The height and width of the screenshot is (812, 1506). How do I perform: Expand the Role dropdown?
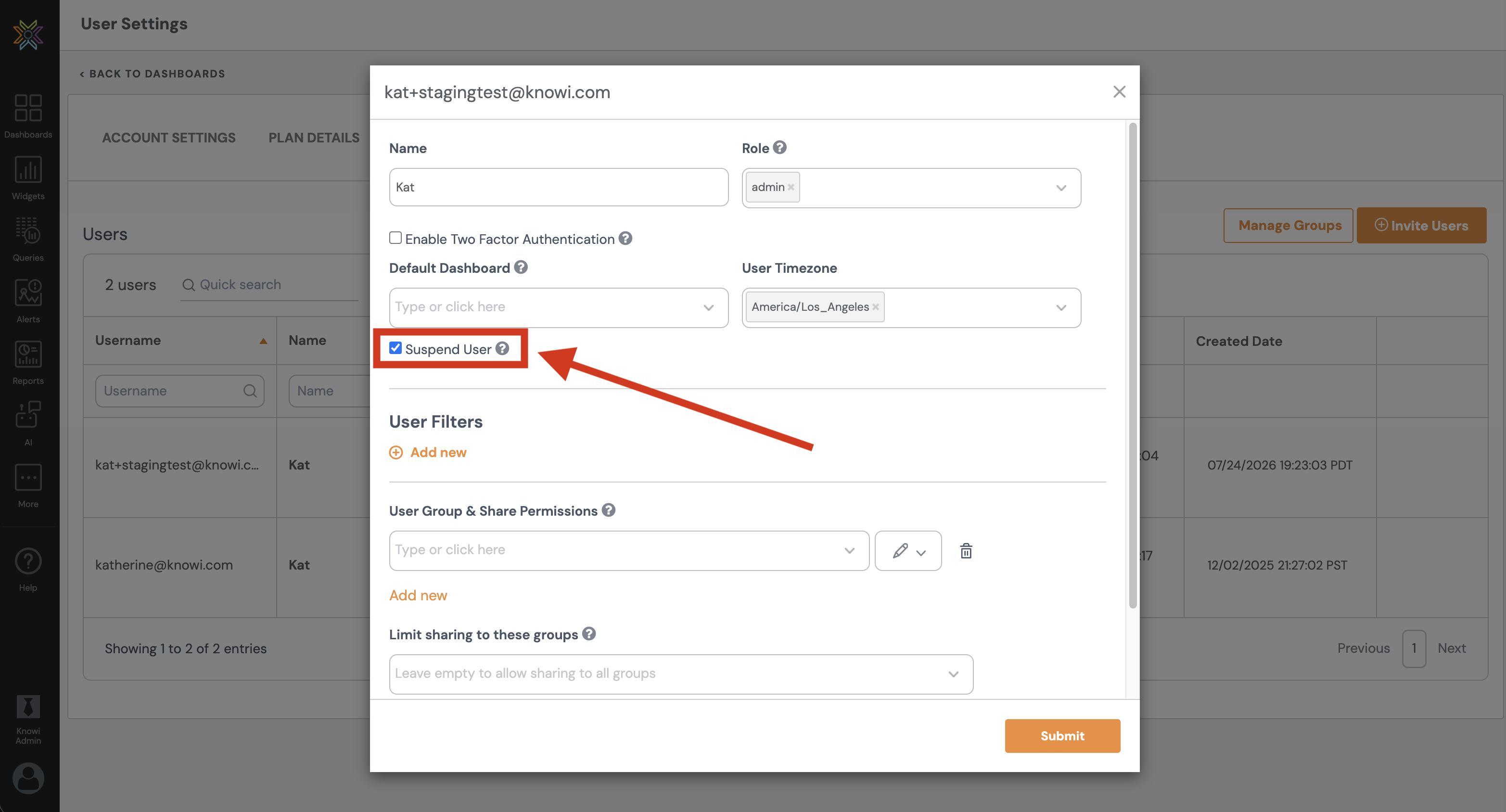[x=1060, y=188]
